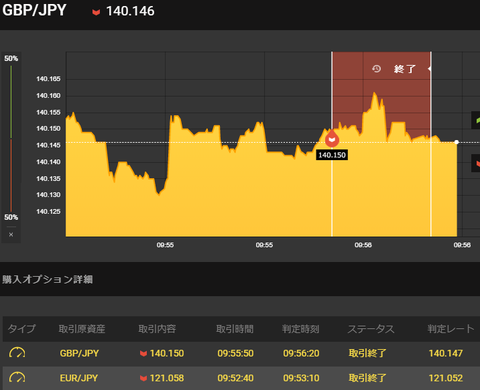Click the green sentiment bar
The width and height of the screenshot is (480, 390).
11,102
